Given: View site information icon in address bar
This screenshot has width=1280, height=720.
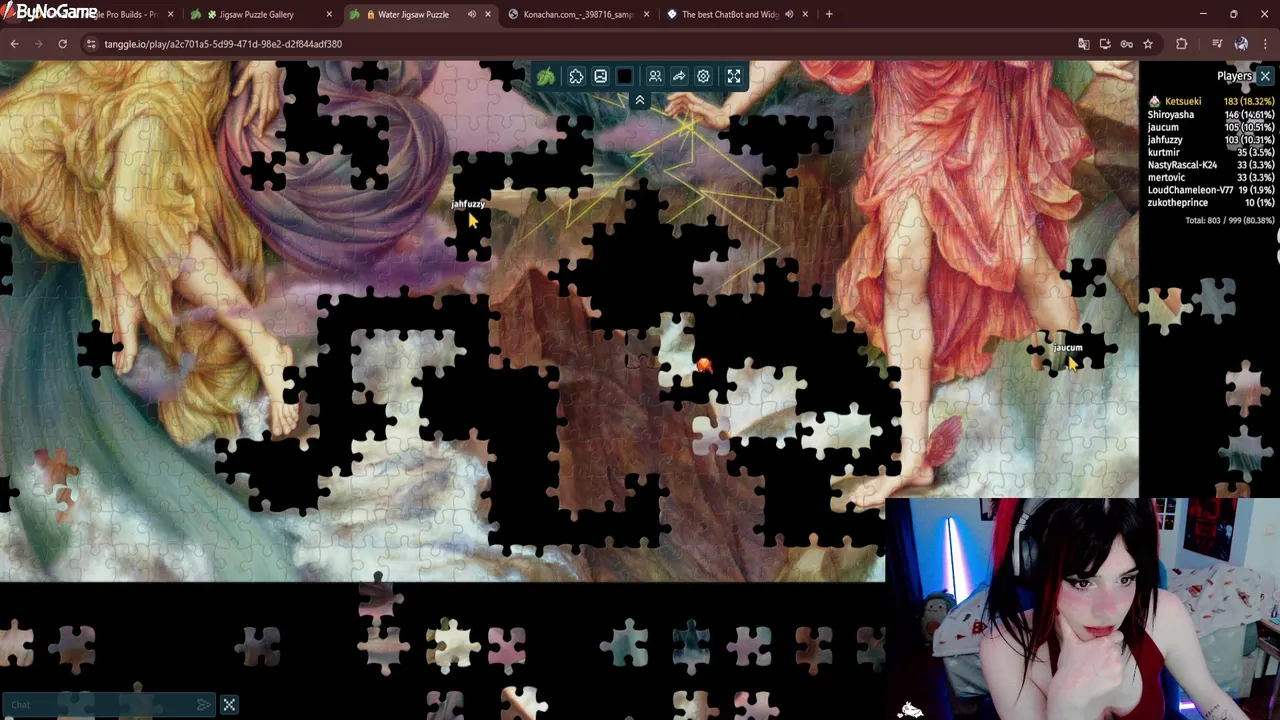Looking at the screenshot, I should [x=91, y=44].
